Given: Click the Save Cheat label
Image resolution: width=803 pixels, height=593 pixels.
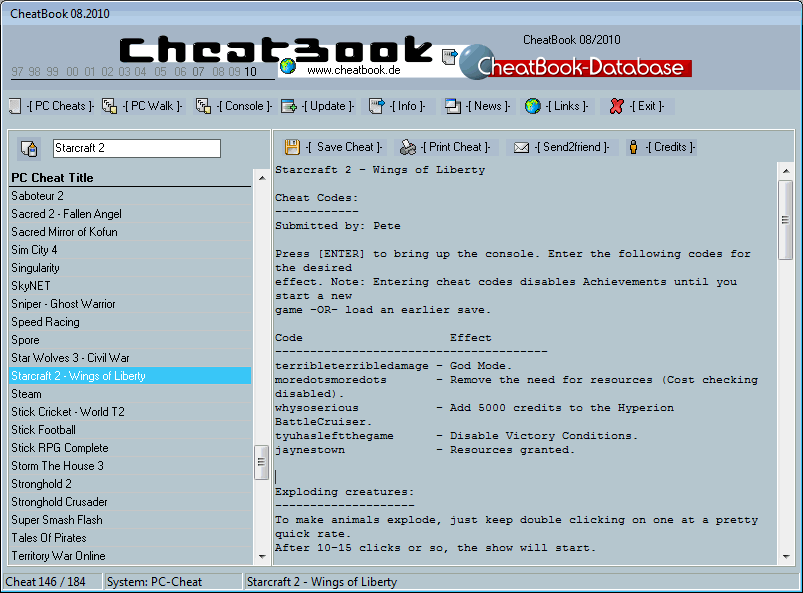Looking at the screenshot, I should (344, 147).
